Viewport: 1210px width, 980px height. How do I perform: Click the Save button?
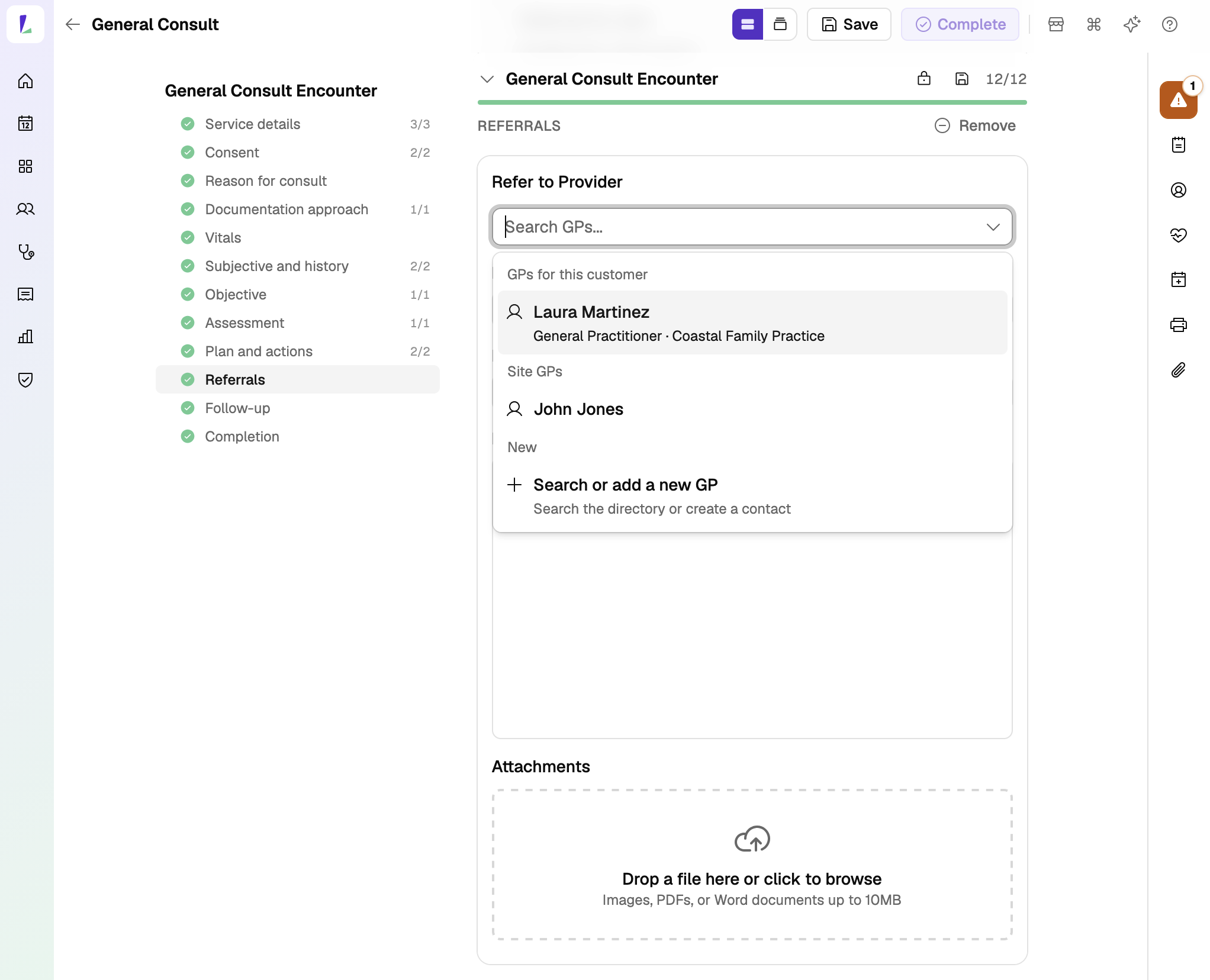(x=849, y=24)
